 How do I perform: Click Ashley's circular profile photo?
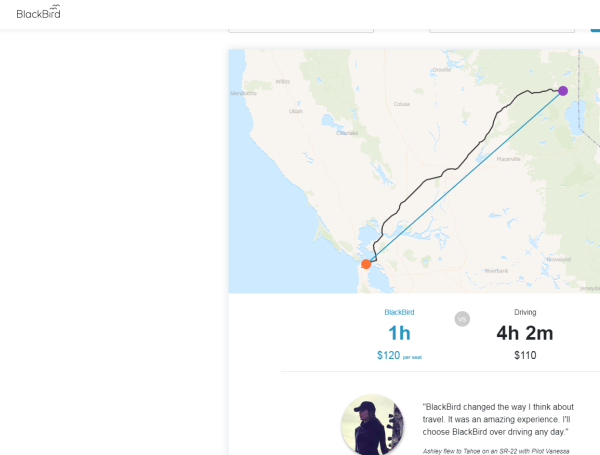click(372, 425)
